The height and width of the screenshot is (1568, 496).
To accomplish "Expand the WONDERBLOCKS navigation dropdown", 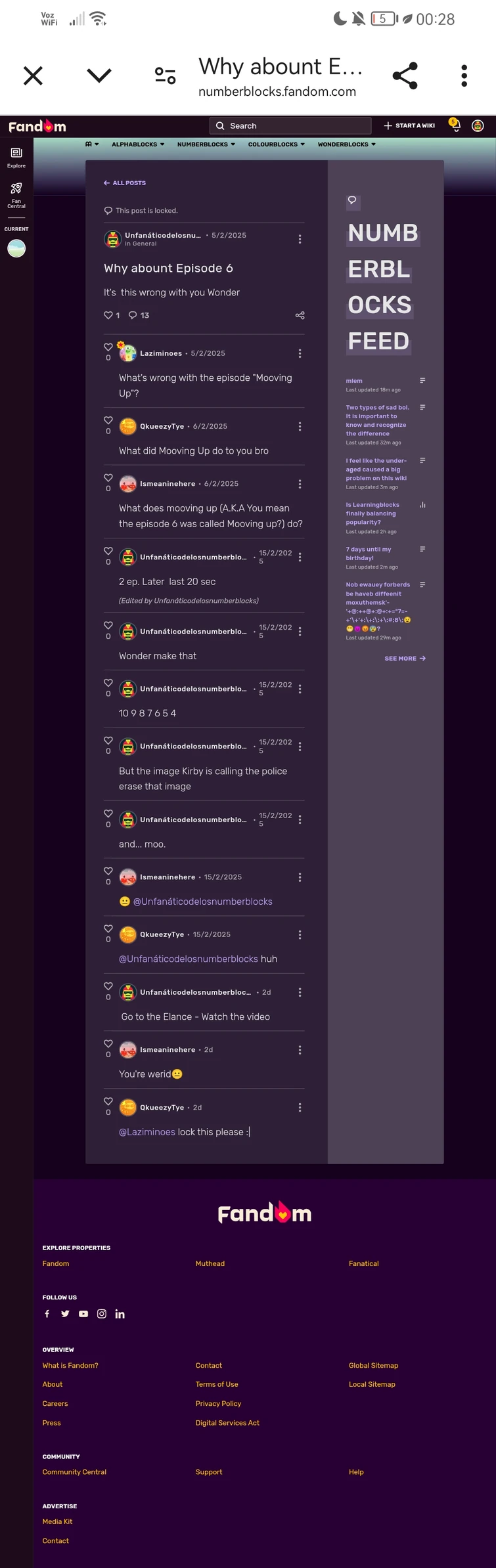I will click(x=347, y=144).
